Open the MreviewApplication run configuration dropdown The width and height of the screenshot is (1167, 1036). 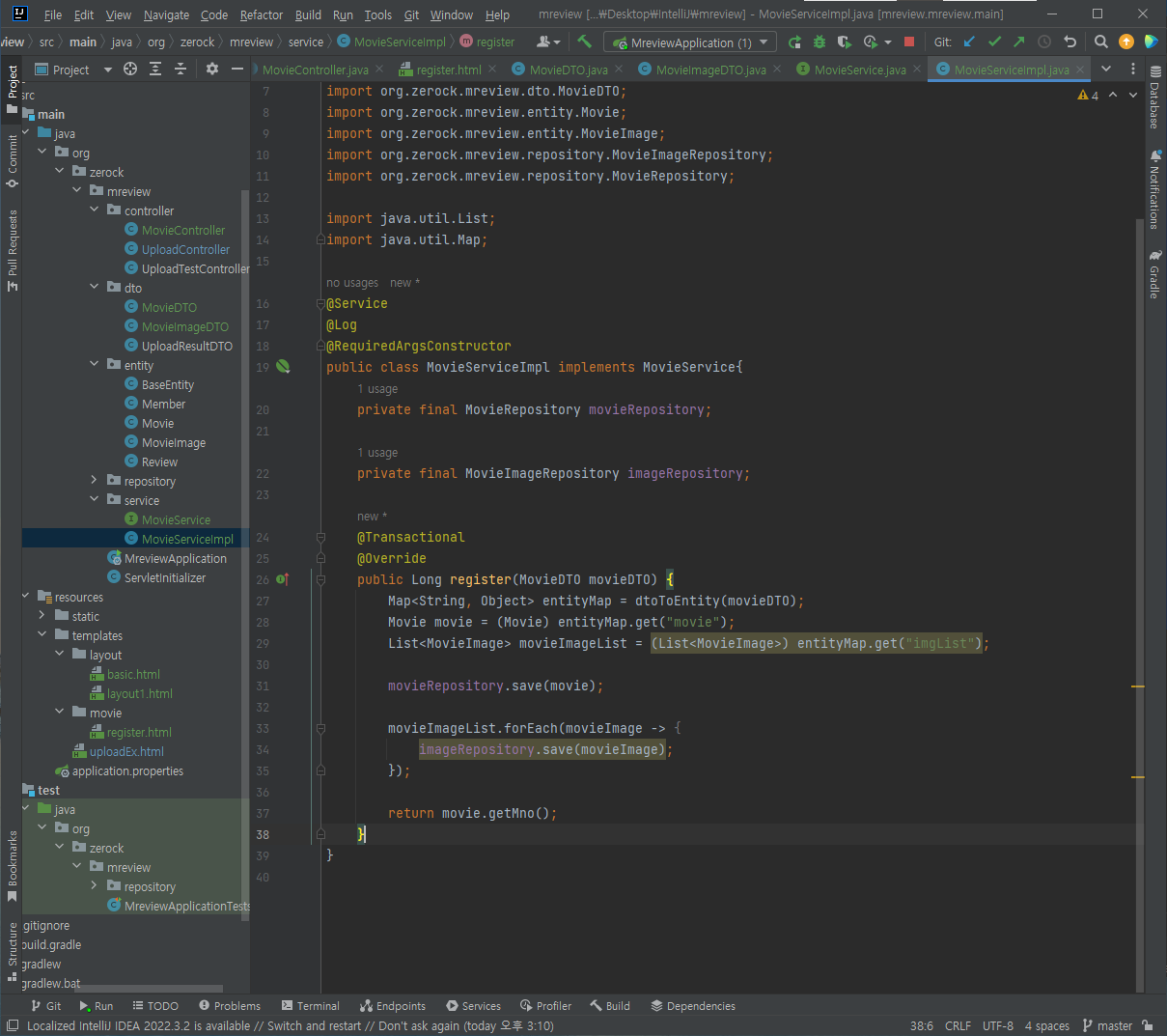[x=690, y=42]
